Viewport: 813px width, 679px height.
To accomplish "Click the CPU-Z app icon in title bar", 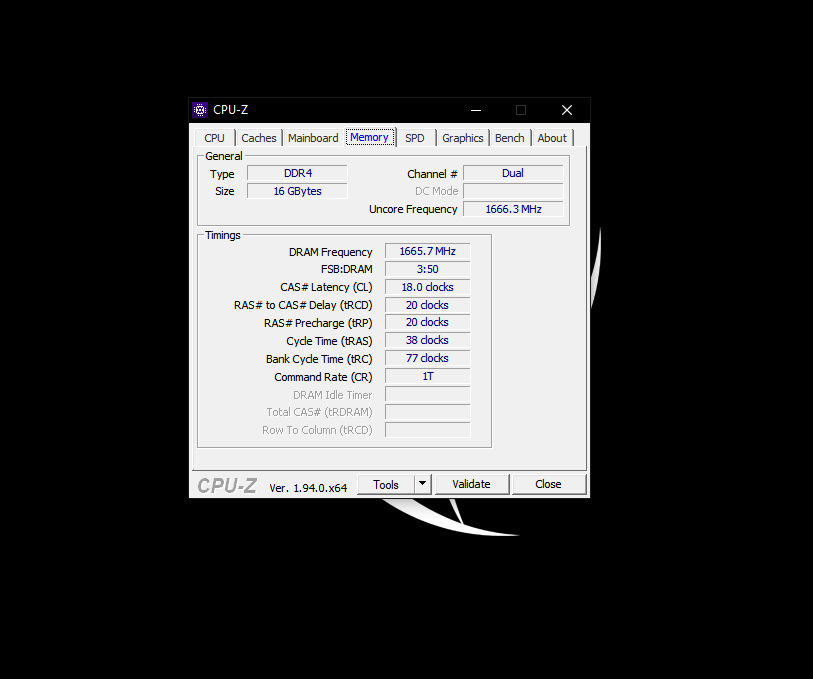I will 200,110.
